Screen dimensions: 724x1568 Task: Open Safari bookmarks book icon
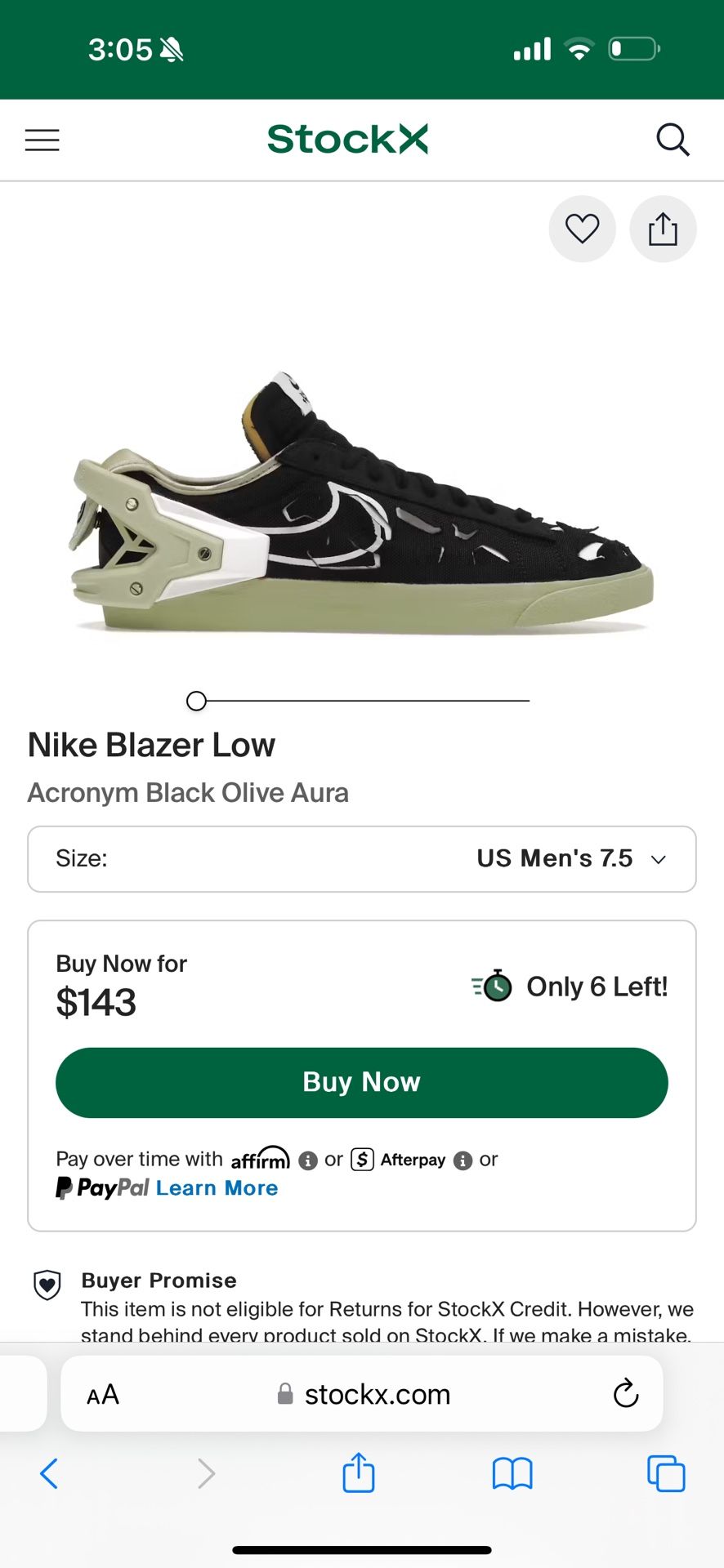(x=512, y=1474)
